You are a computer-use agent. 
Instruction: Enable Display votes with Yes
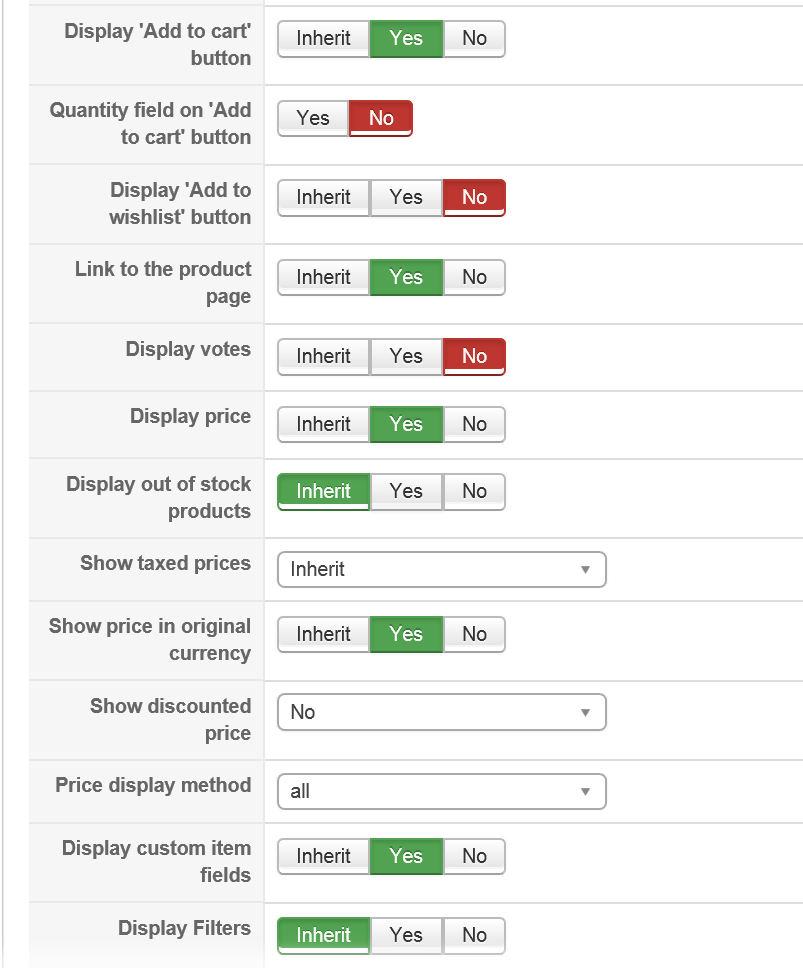pos(406,357)
